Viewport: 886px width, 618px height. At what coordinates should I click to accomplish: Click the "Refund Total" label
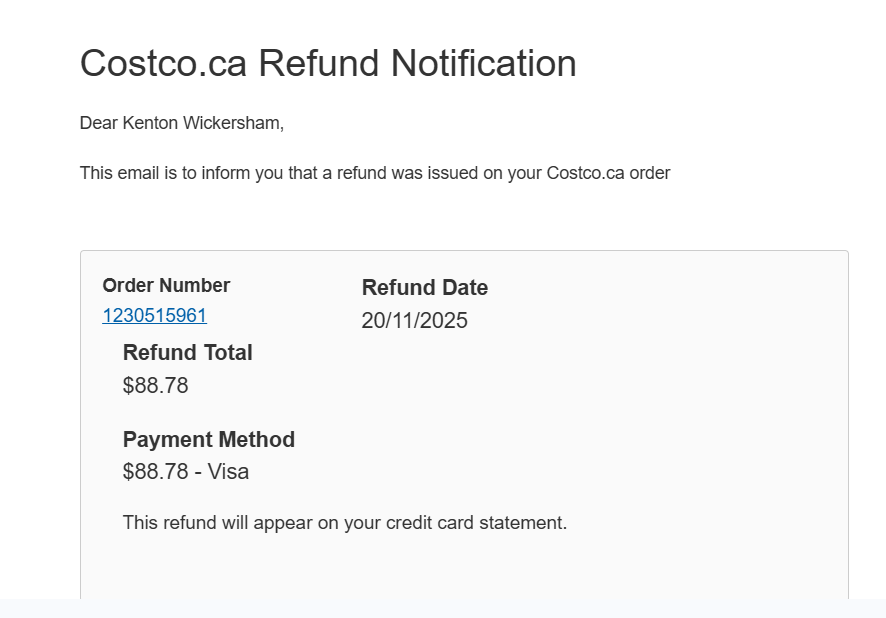187,353
